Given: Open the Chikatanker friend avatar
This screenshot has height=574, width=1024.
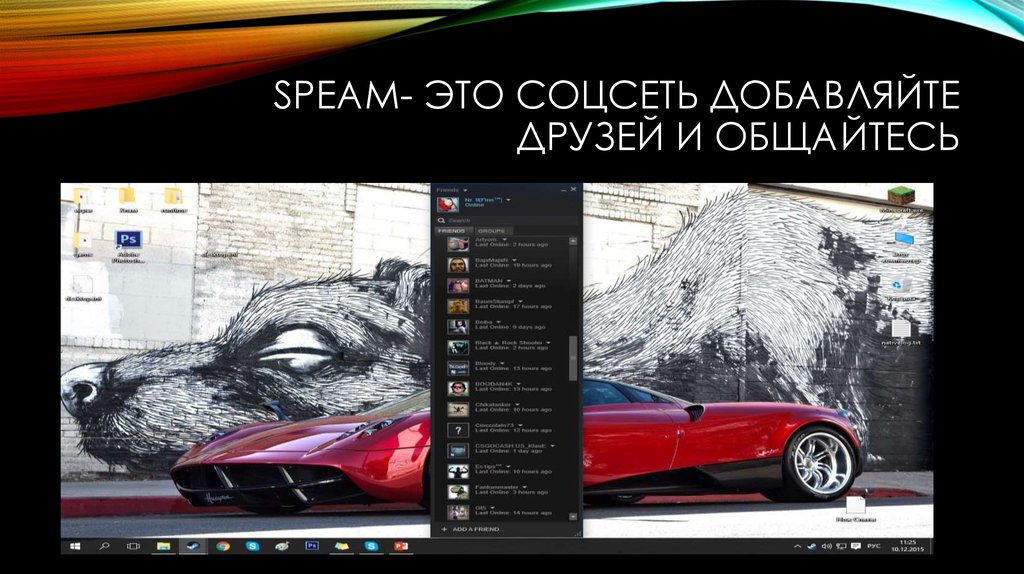Looking at the screenshot, I should pyautogui.click(x=458, y=409).
